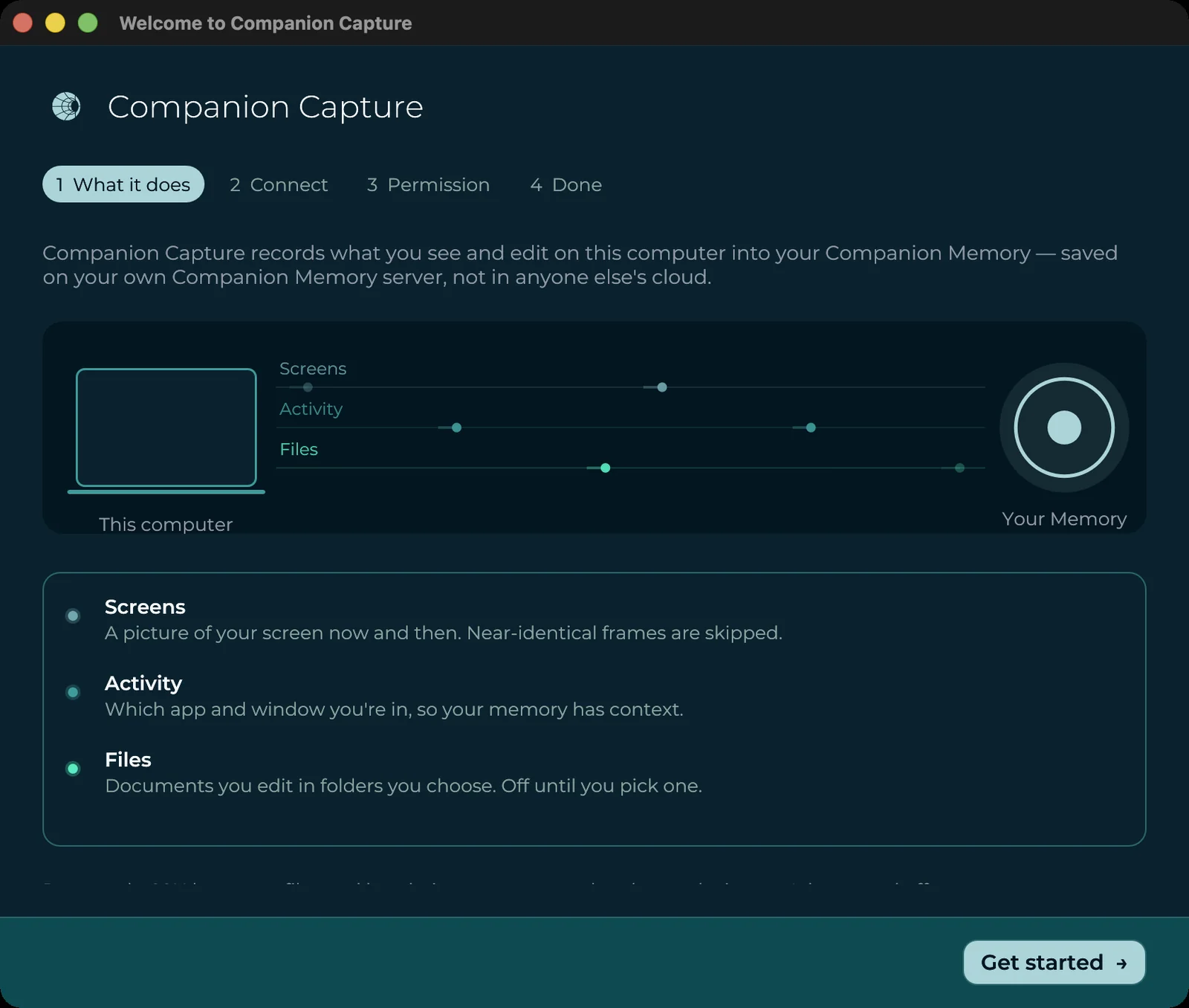Click "Which app and window you're in" text
Screen dimensions: 1189x1008
257,709
